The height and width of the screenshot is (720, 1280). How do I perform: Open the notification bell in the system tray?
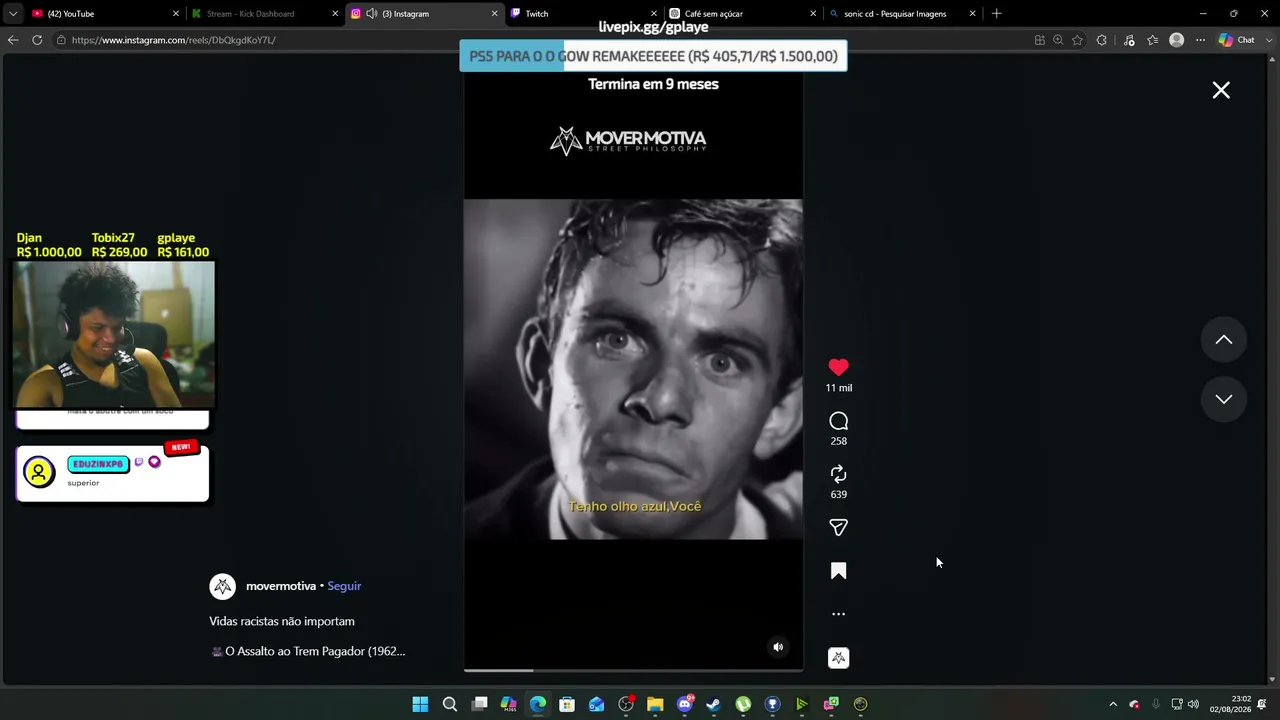tap(1263, 704)
